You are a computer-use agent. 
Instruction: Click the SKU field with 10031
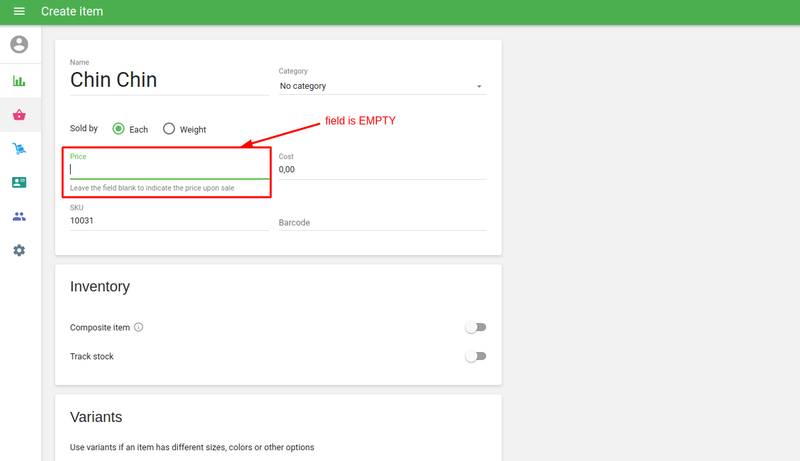click(168, 220)
